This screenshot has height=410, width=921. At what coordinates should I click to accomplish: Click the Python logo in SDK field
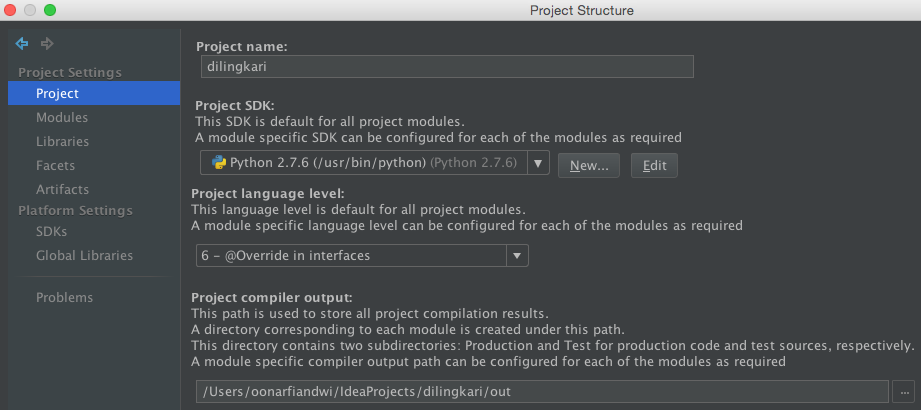point(218,163)
